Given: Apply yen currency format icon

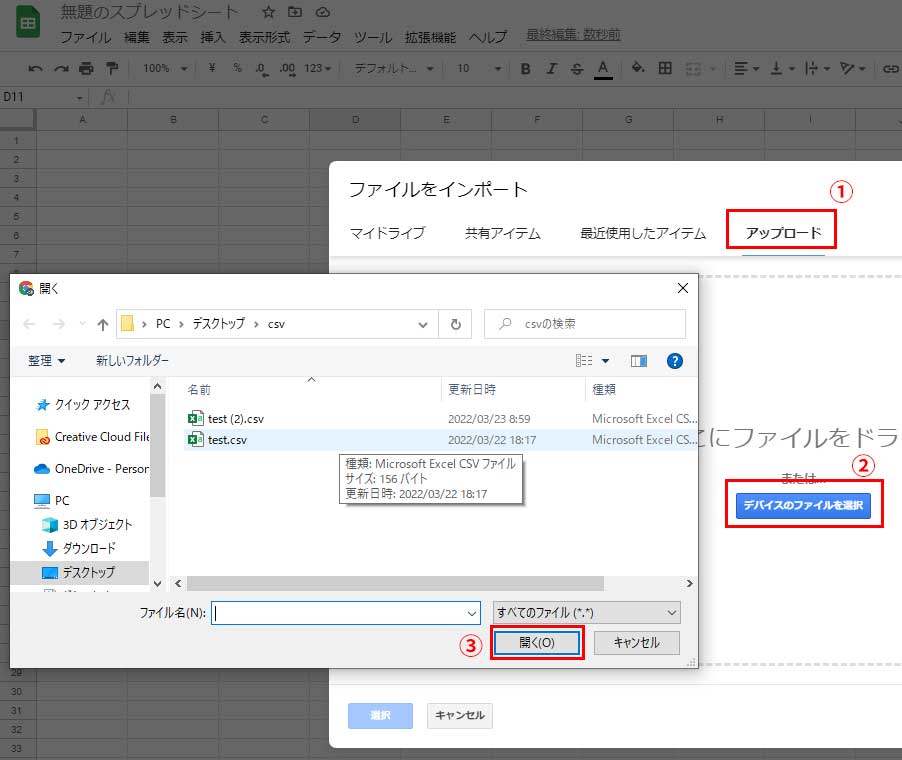Looking at the screenshot, I should pyautogui.click(x=212, y=68).
